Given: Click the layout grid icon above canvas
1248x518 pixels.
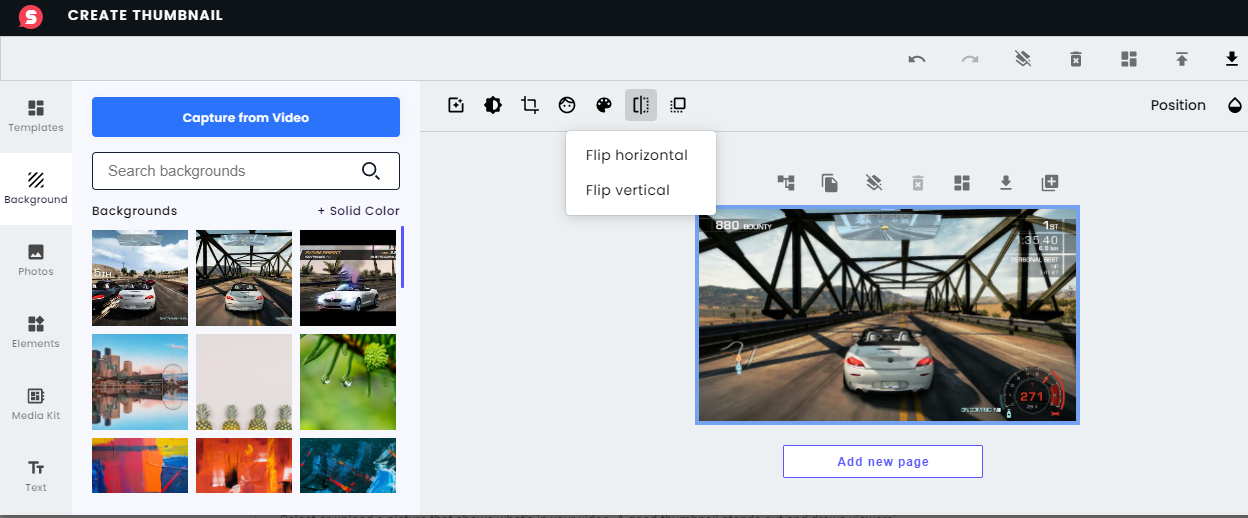Looking at the screenshot, I should [962, 182].
